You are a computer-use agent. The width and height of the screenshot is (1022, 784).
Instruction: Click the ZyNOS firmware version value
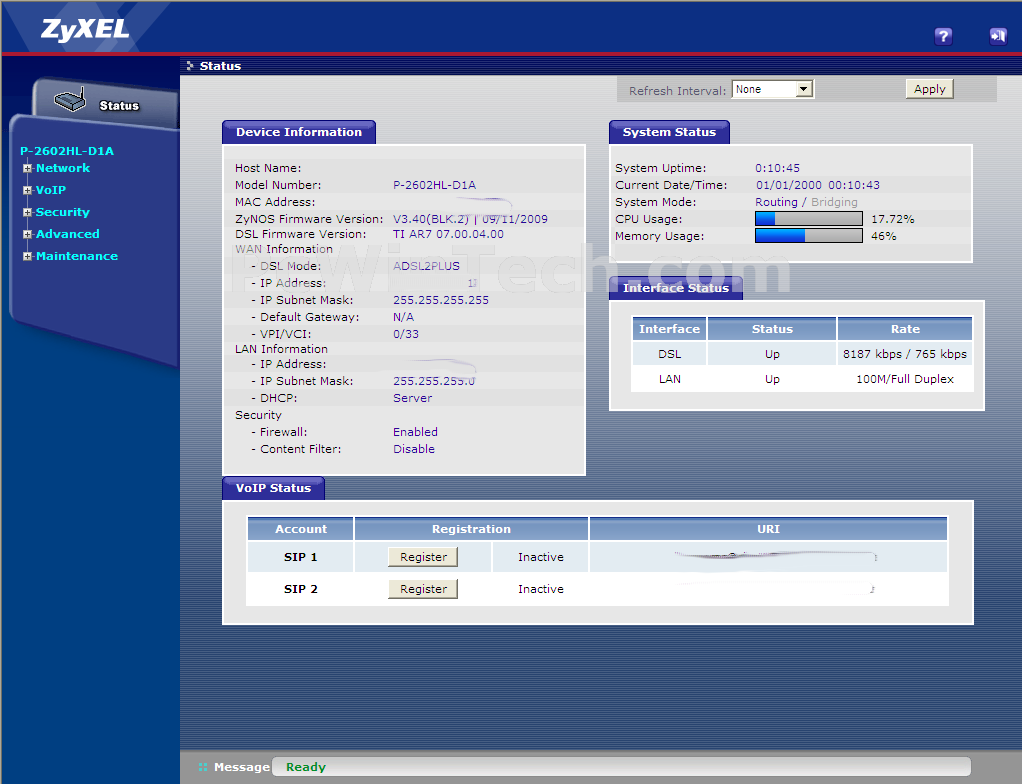click(470, 219)
